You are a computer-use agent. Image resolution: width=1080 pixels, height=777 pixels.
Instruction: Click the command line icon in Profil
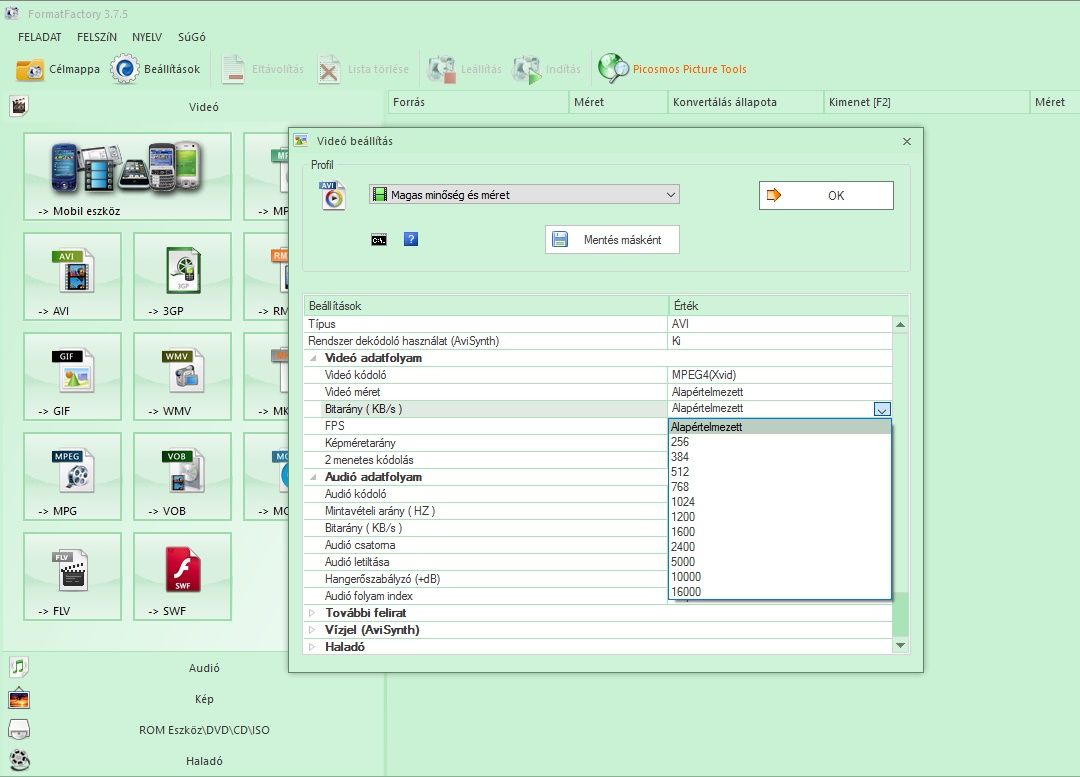click(x=379, y=240)
